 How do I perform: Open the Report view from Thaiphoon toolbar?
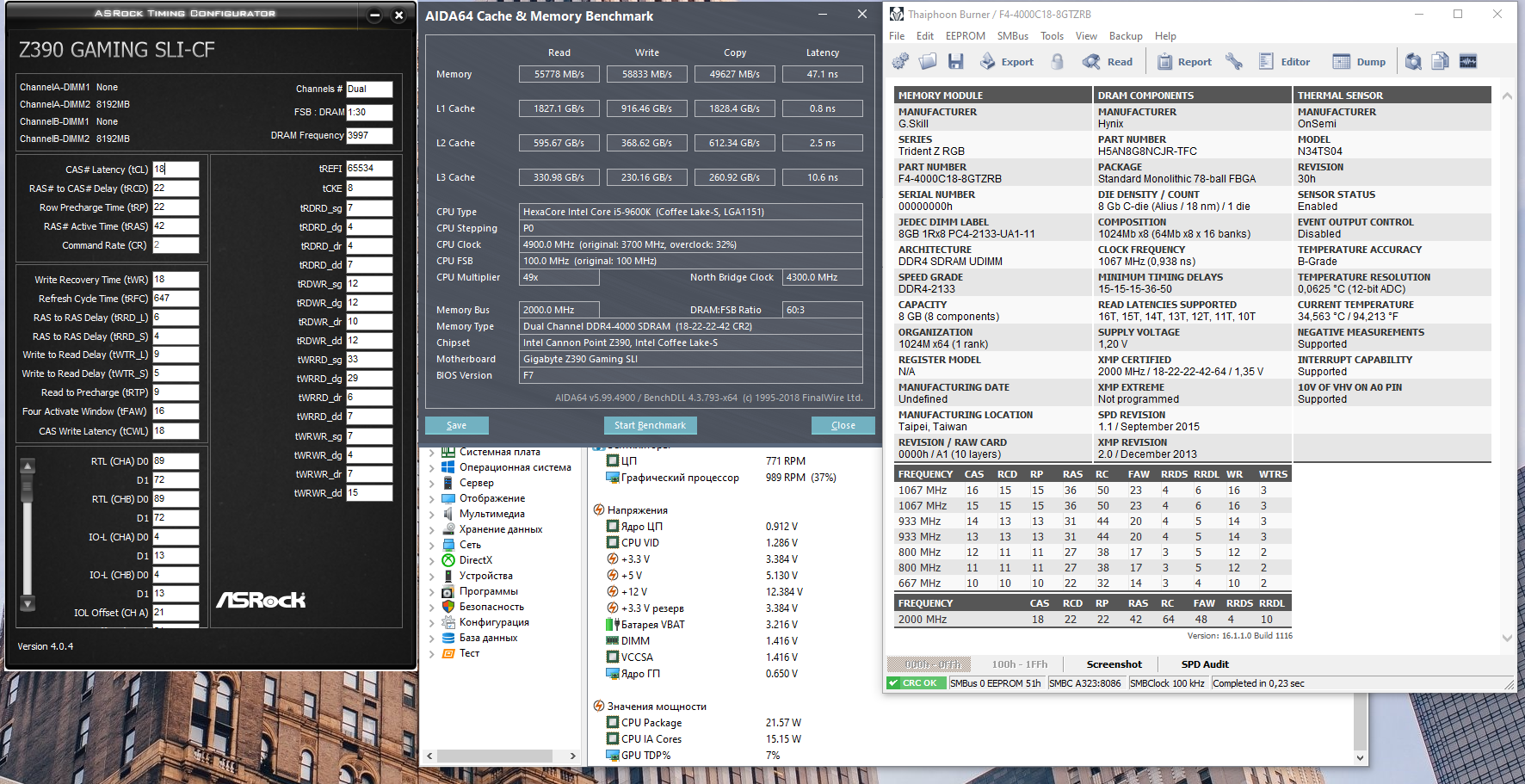[1184, 62]
